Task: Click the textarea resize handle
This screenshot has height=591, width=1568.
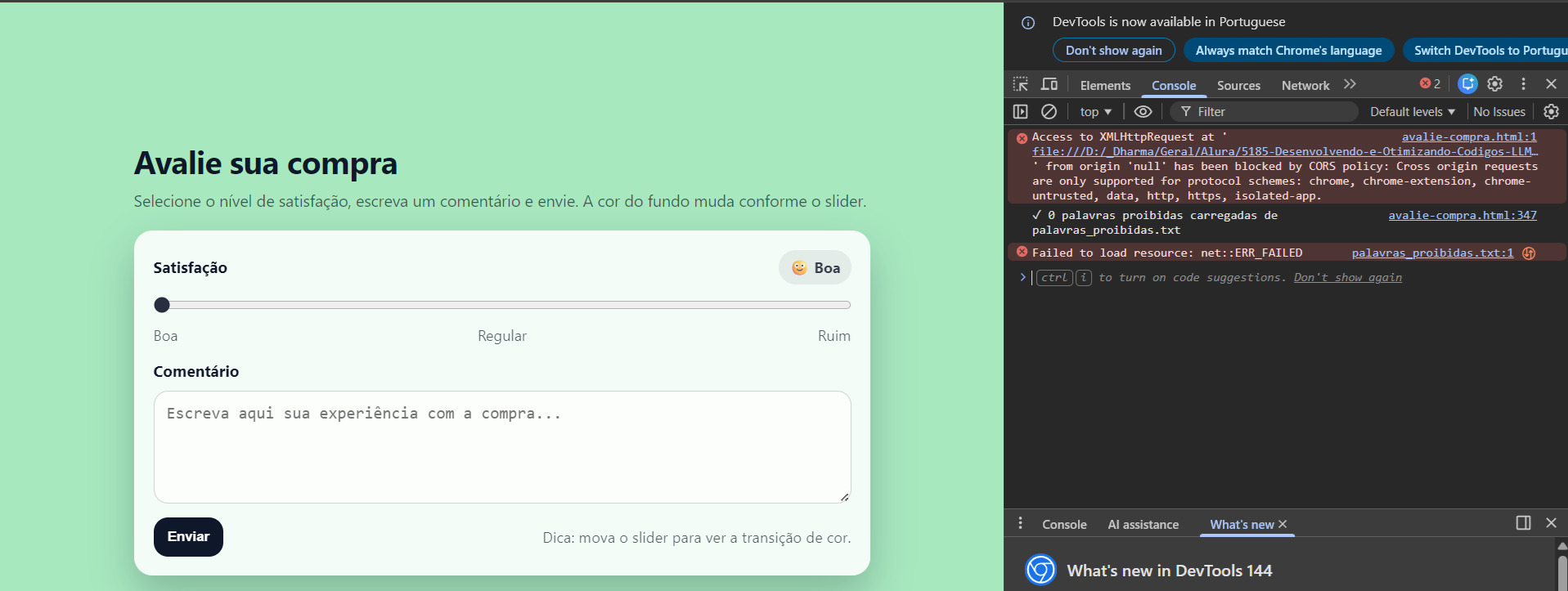Action: pos(844,497)
